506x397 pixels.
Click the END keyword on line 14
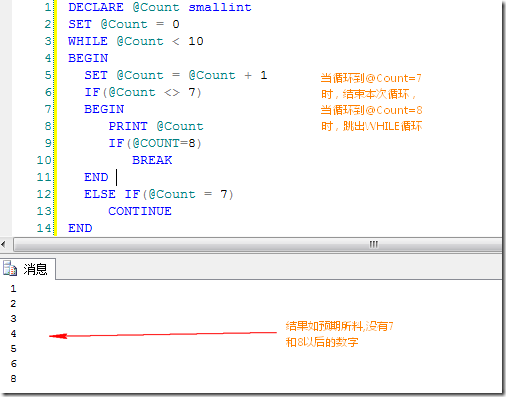click(x=80, y=228)
